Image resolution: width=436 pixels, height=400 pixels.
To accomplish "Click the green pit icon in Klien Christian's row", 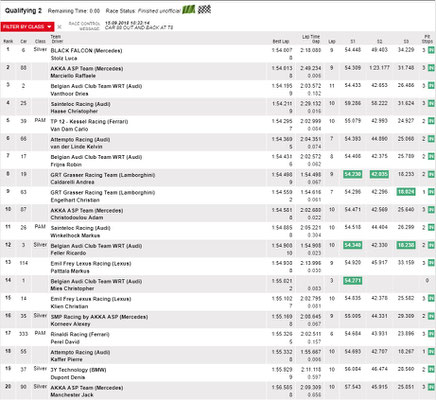I will (x=431, y=298).
